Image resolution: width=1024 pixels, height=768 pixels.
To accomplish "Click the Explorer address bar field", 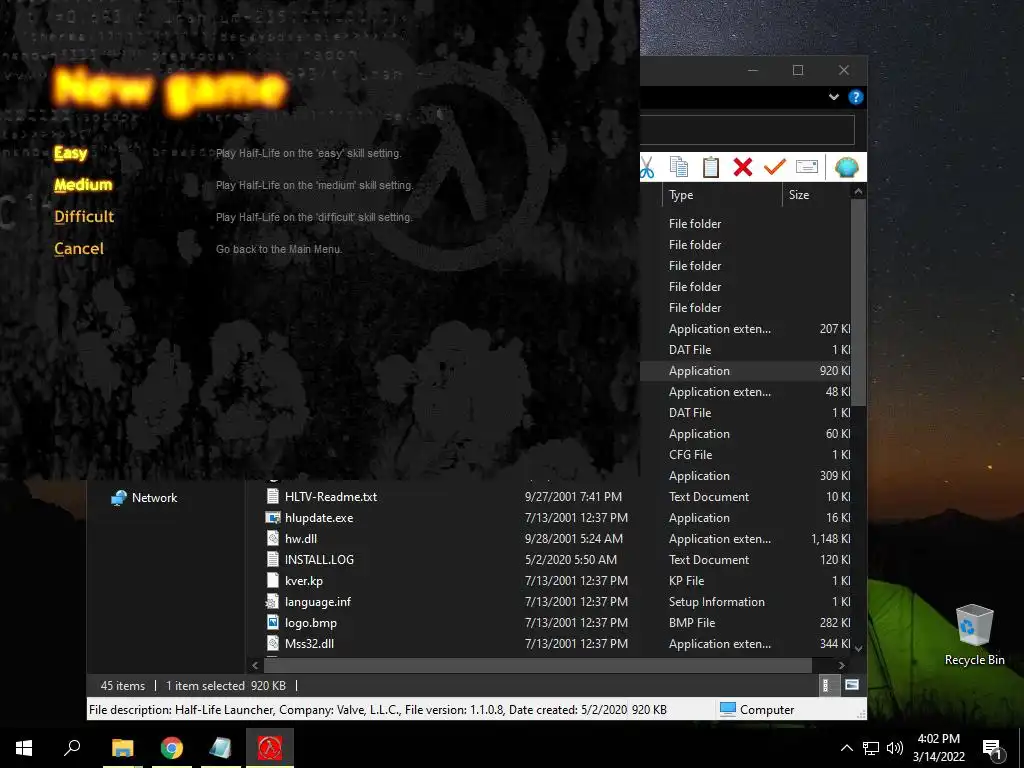I will (x=747, y=130).
